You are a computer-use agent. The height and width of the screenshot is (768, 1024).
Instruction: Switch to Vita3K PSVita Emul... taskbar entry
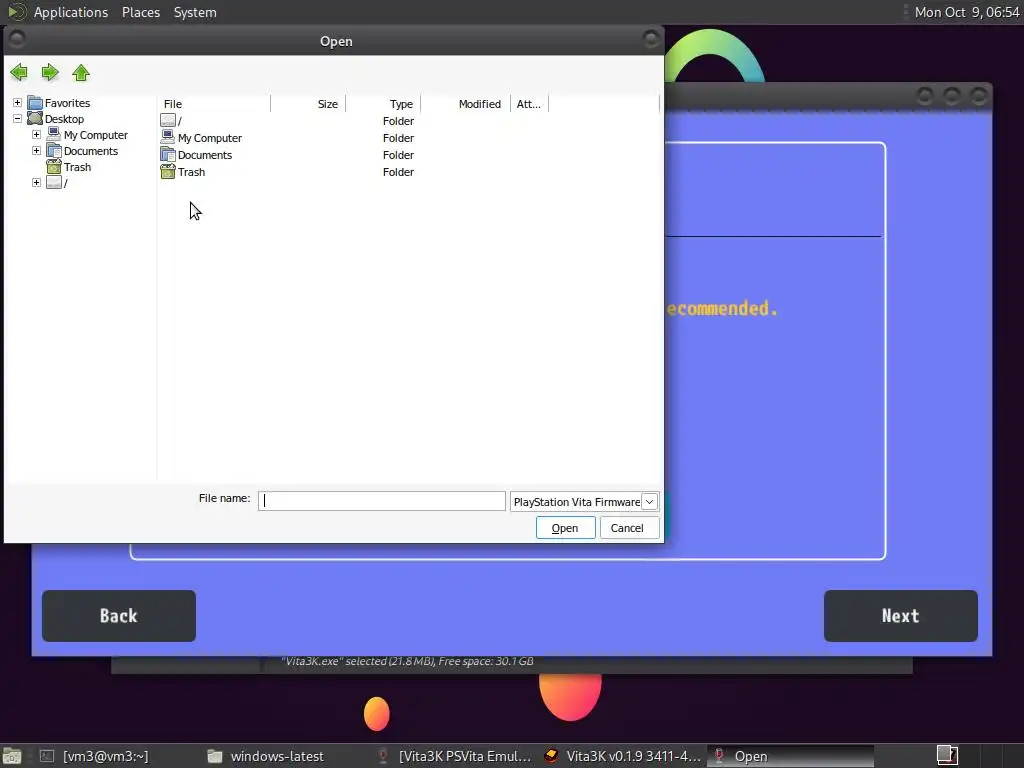point(455,756)
